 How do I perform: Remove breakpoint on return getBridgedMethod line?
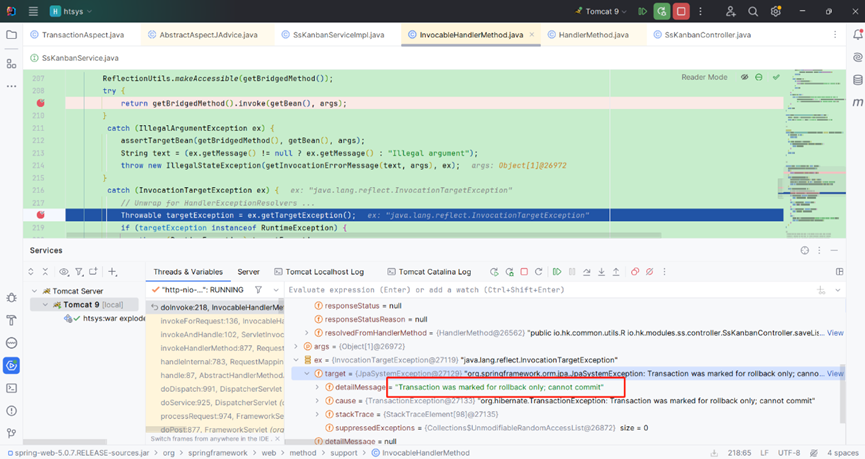(x=40, y=103)
